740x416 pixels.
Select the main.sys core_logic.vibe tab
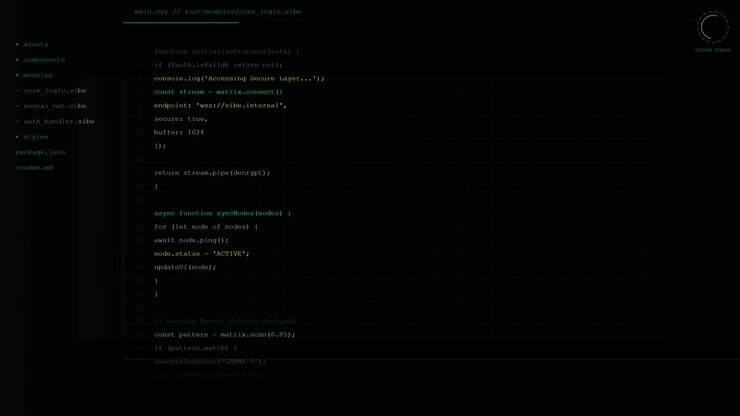click(x=218, y=11)
